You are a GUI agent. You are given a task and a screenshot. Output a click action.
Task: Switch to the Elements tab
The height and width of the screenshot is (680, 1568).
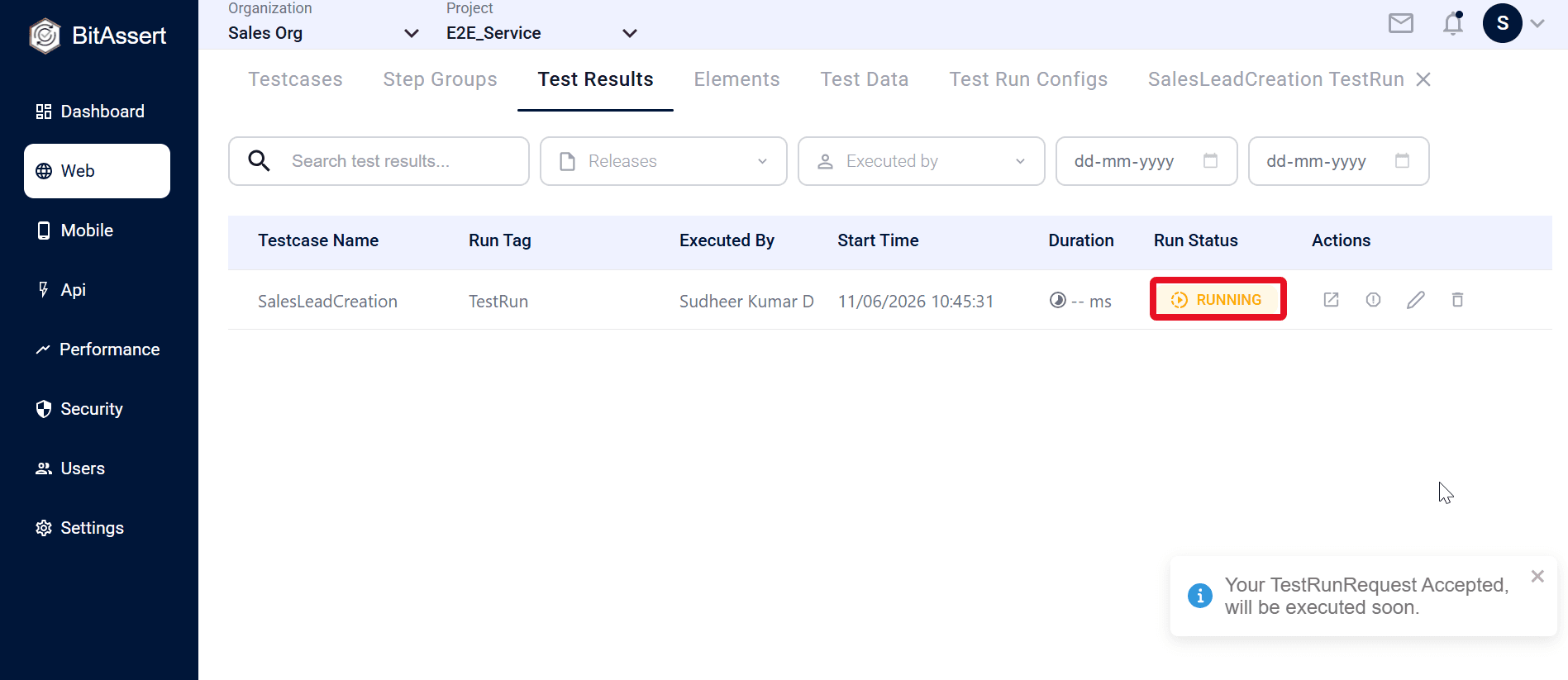736,79
